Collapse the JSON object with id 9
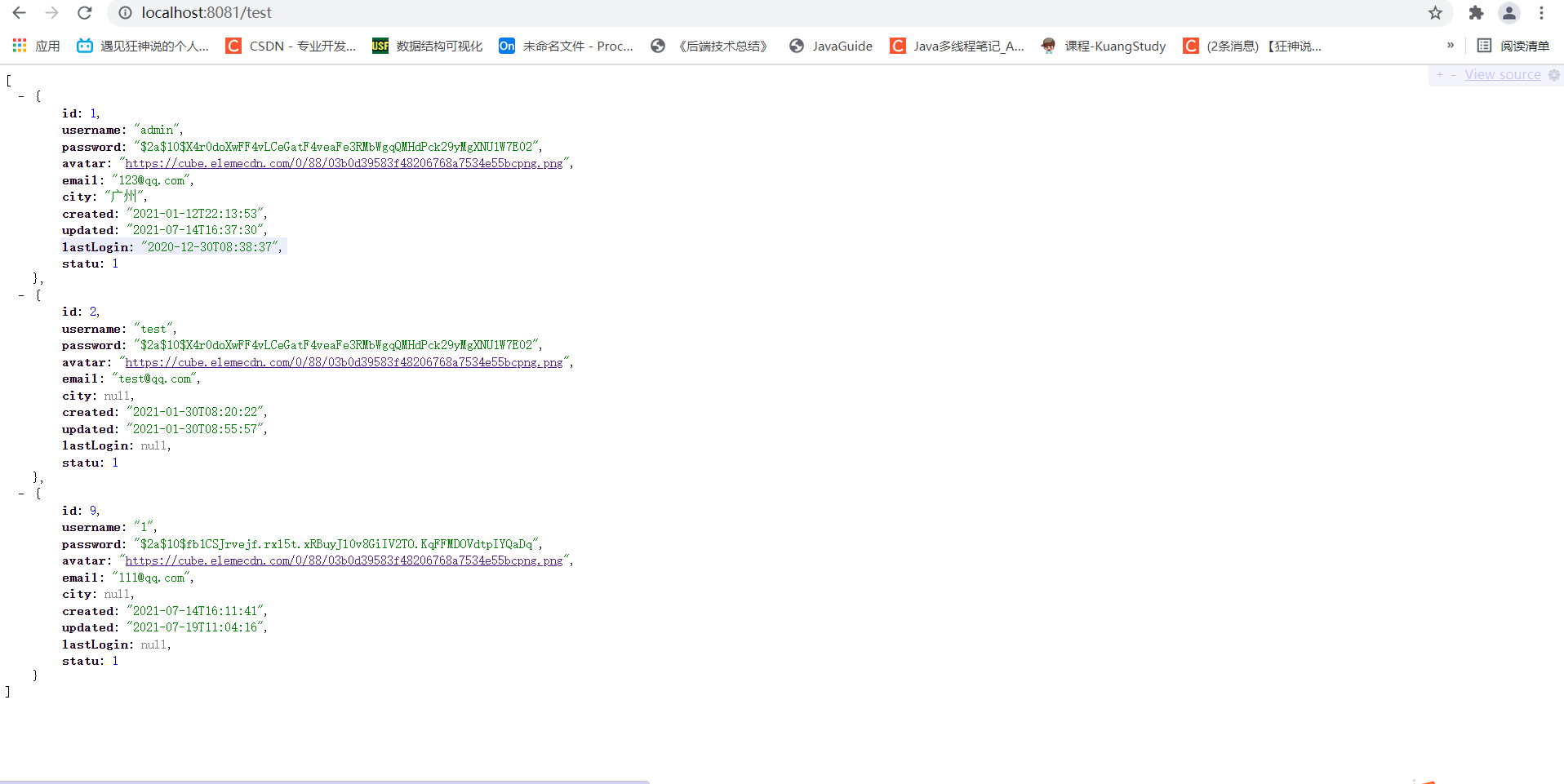This screenshot has width=1564, height=784. [21, 494]
